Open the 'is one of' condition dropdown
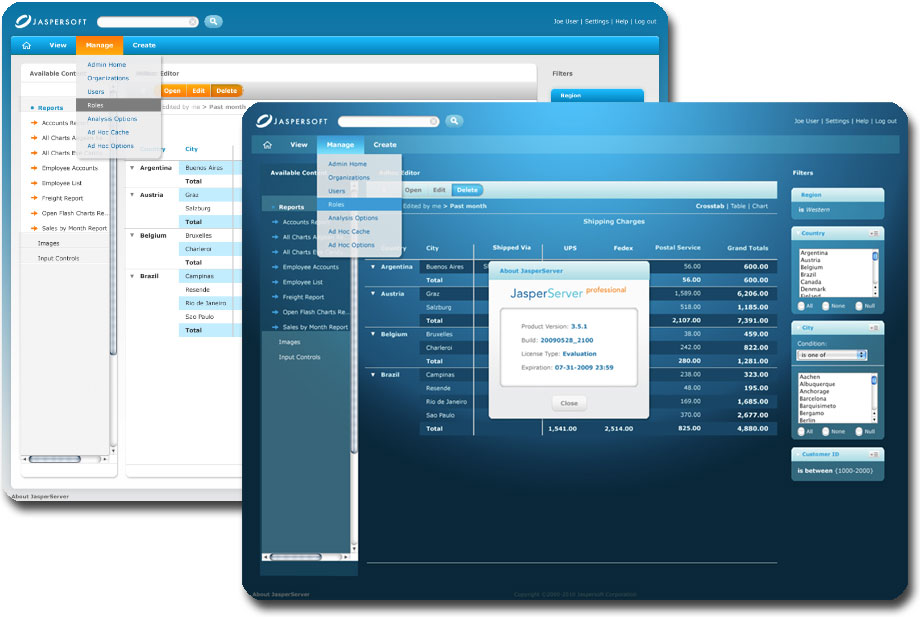 click(x=832, y=354)
